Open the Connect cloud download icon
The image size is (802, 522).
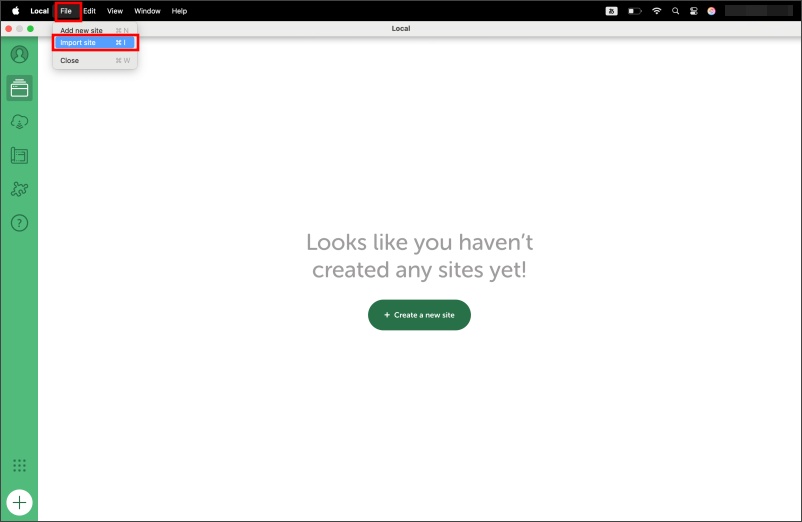[x=19, y=122]
